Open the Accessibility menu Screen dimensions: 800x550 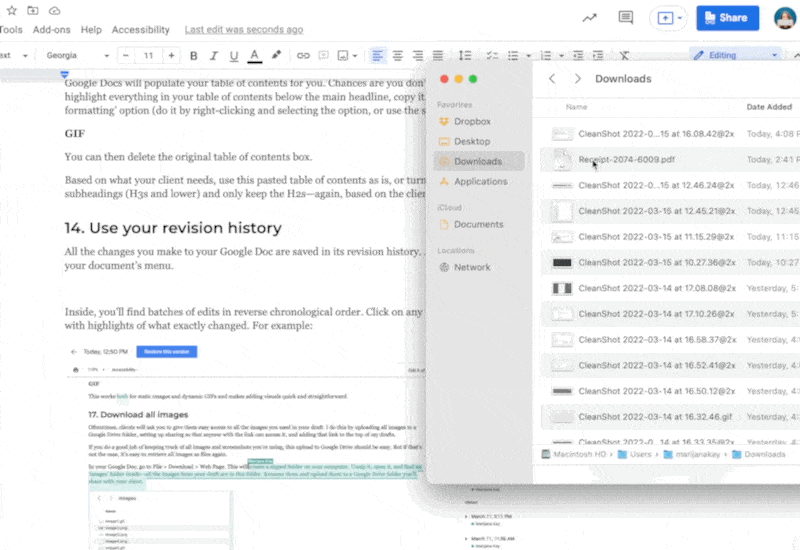pos(140,30)
